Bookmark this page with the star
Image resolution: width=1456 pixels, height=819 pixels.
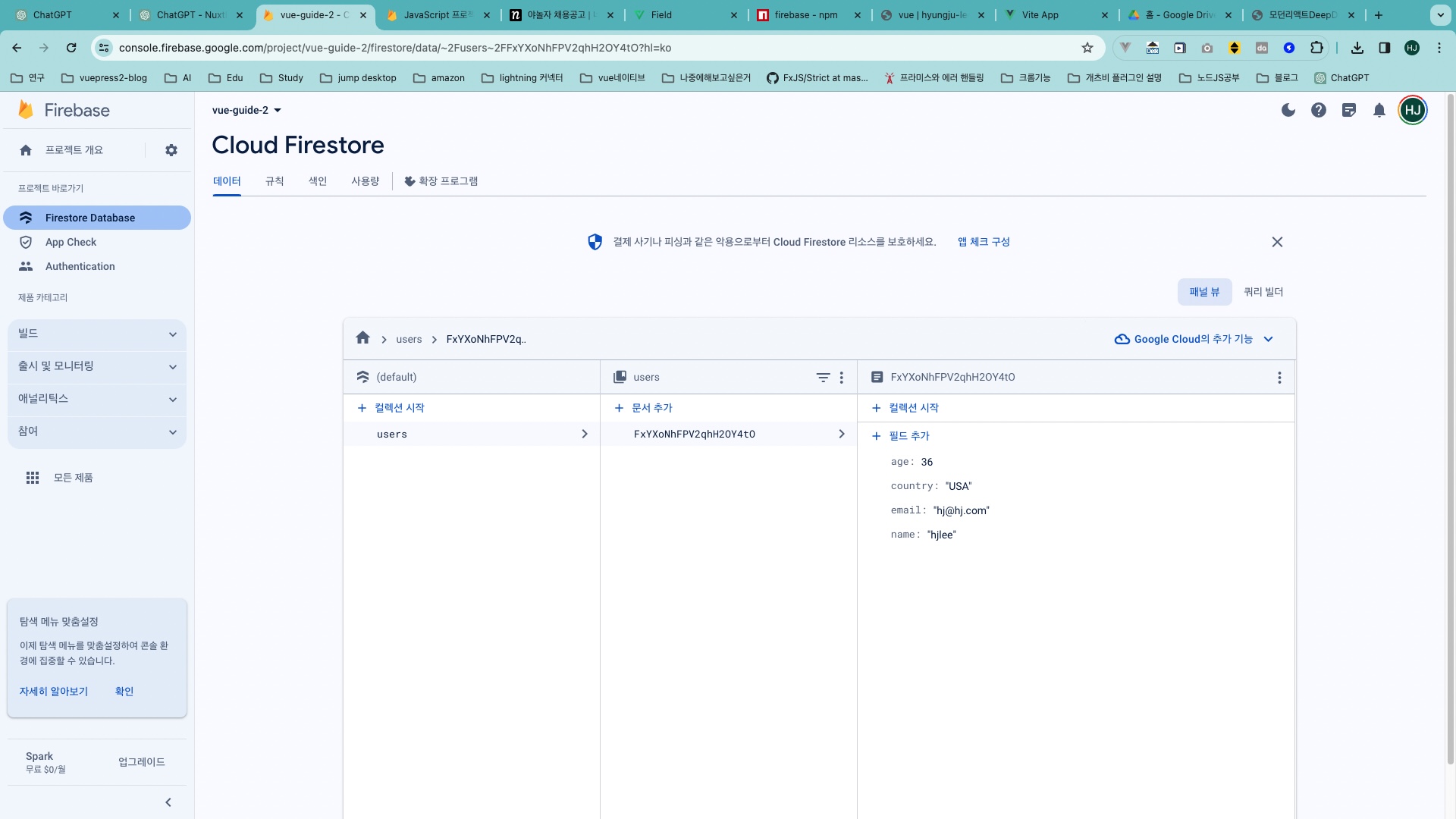tap(1087, 48)
